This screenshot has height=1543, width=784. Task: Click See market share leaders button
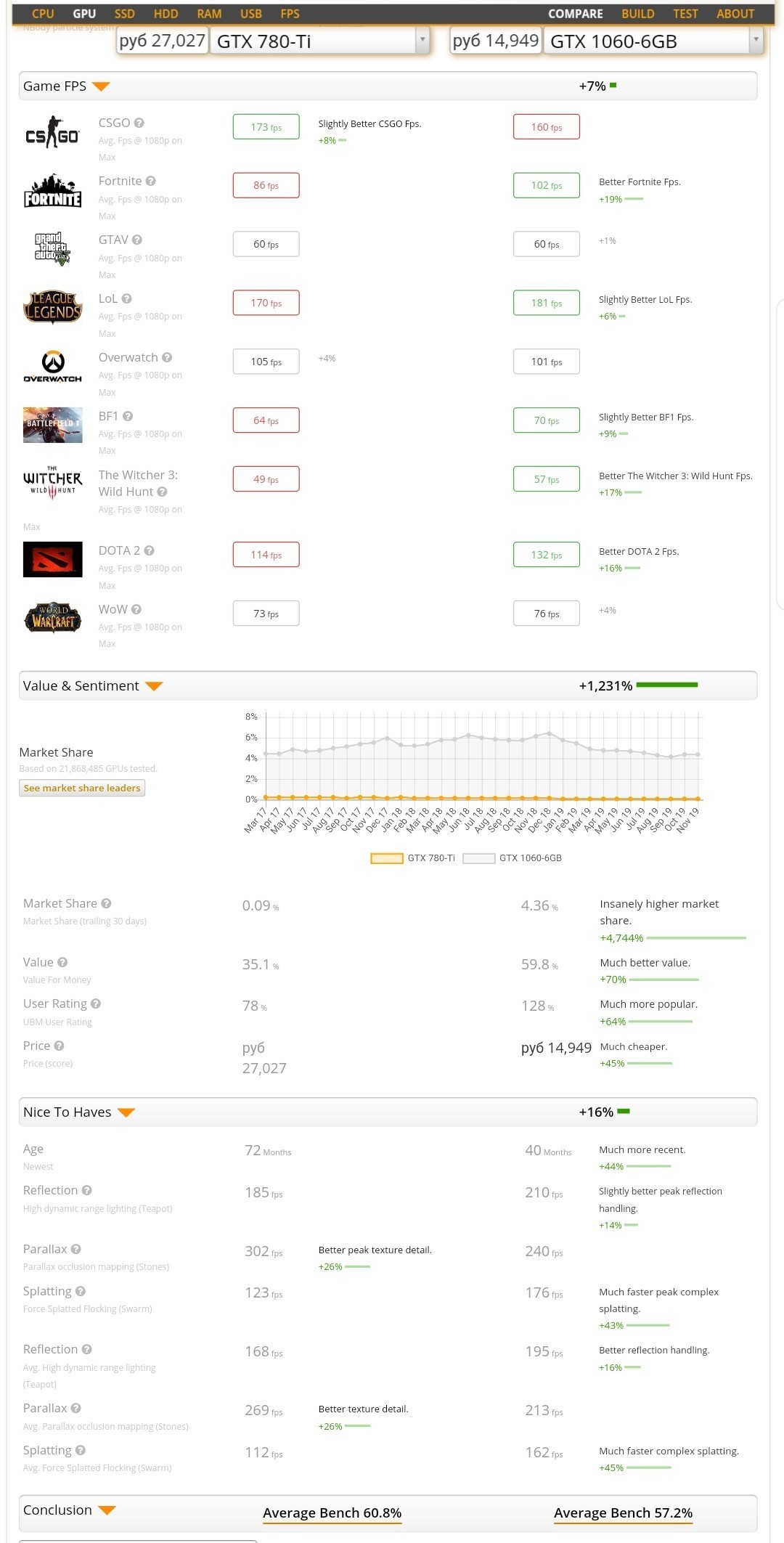click(82, 788)
